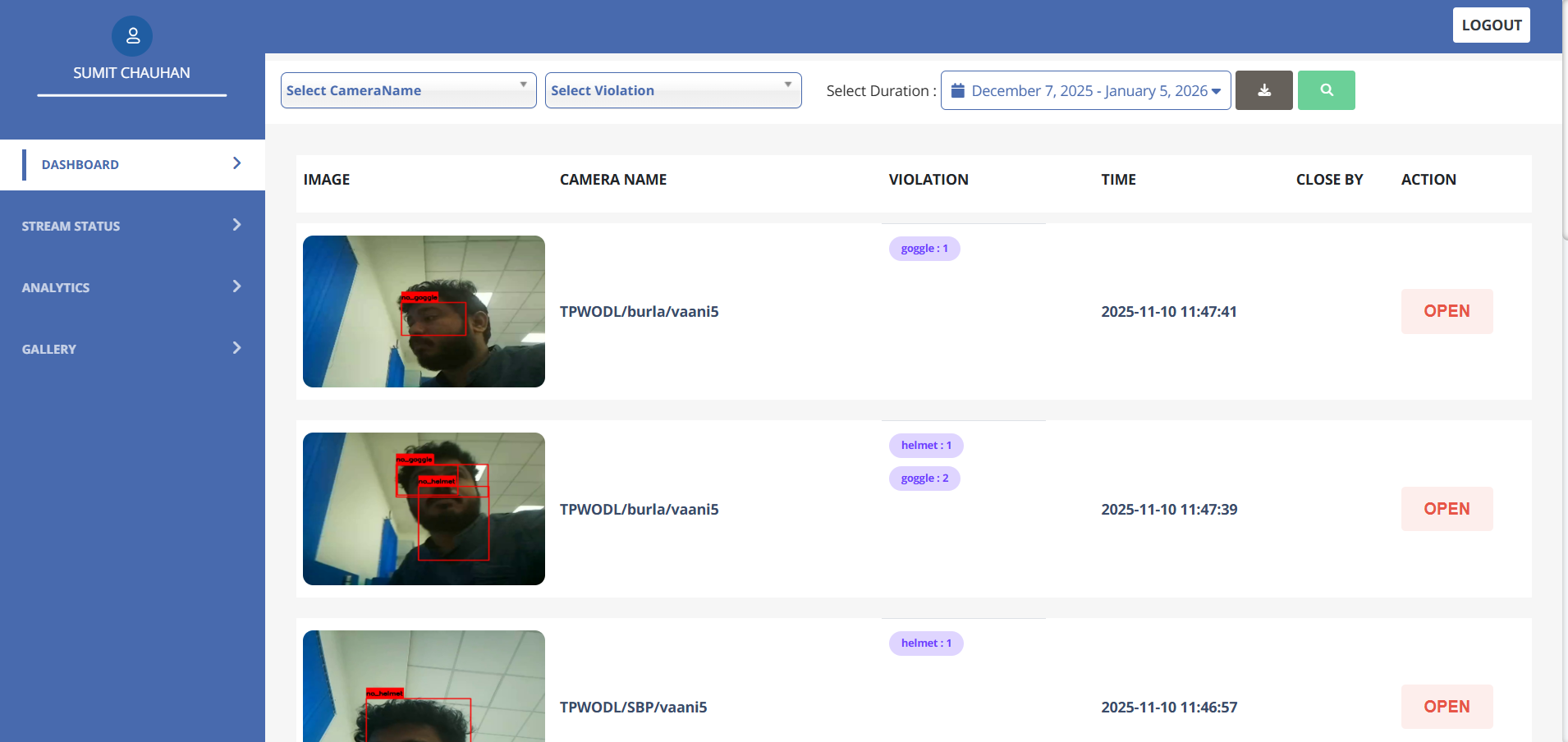Click the download report icon button
The image size is (1568, 742).
click(1263, 90)
